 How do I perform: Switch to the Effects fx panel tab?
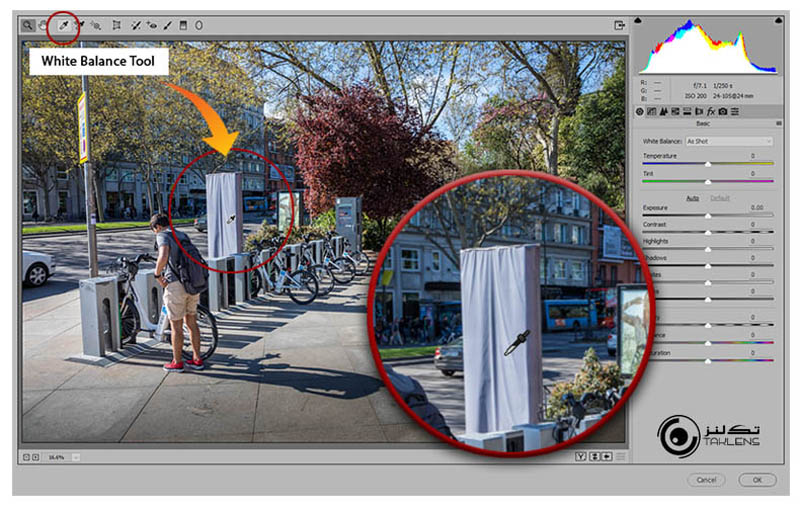click(x=710, y=111)
